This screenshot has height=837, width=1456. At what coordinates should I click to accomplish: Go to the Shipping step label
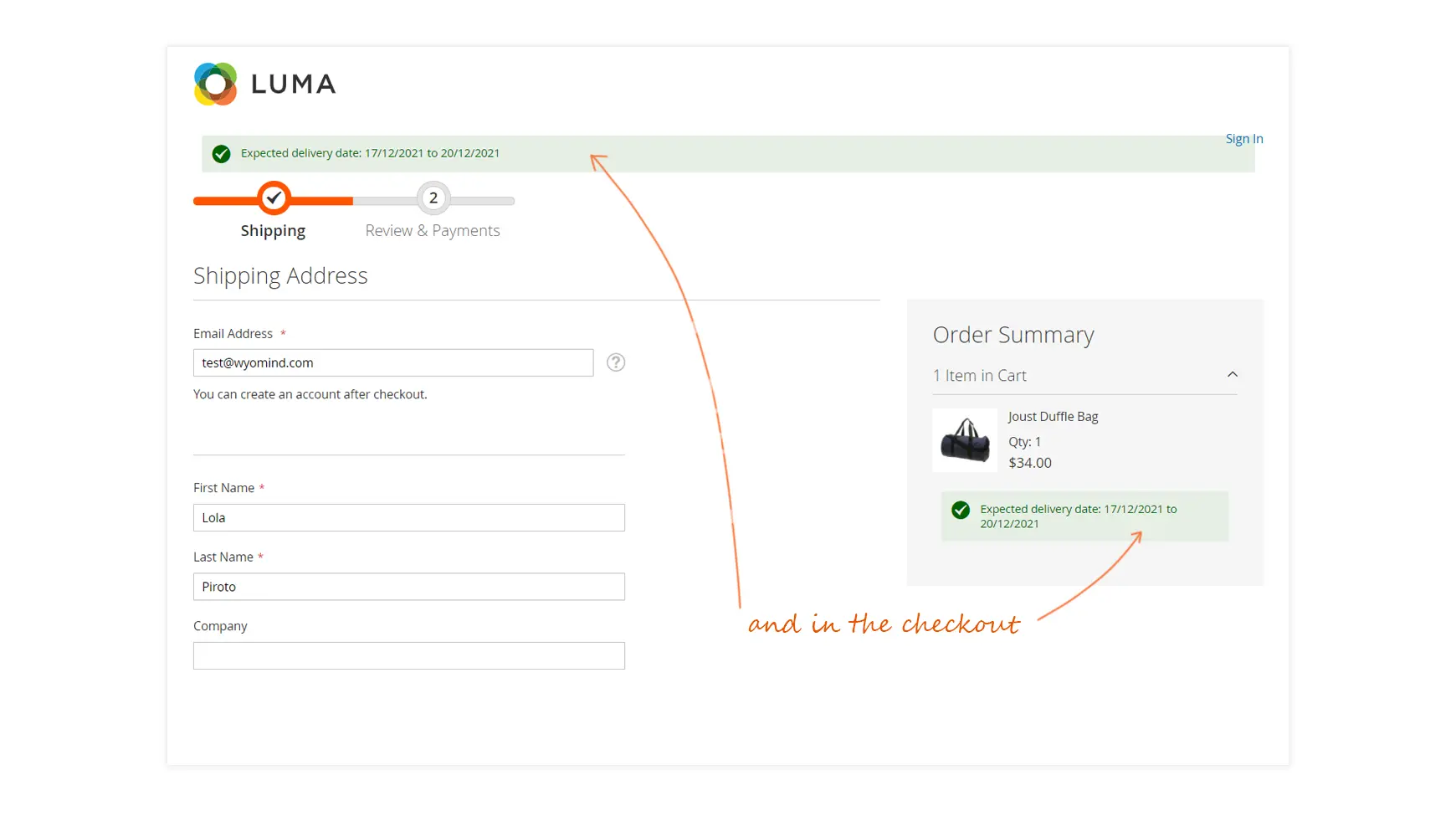273,231
